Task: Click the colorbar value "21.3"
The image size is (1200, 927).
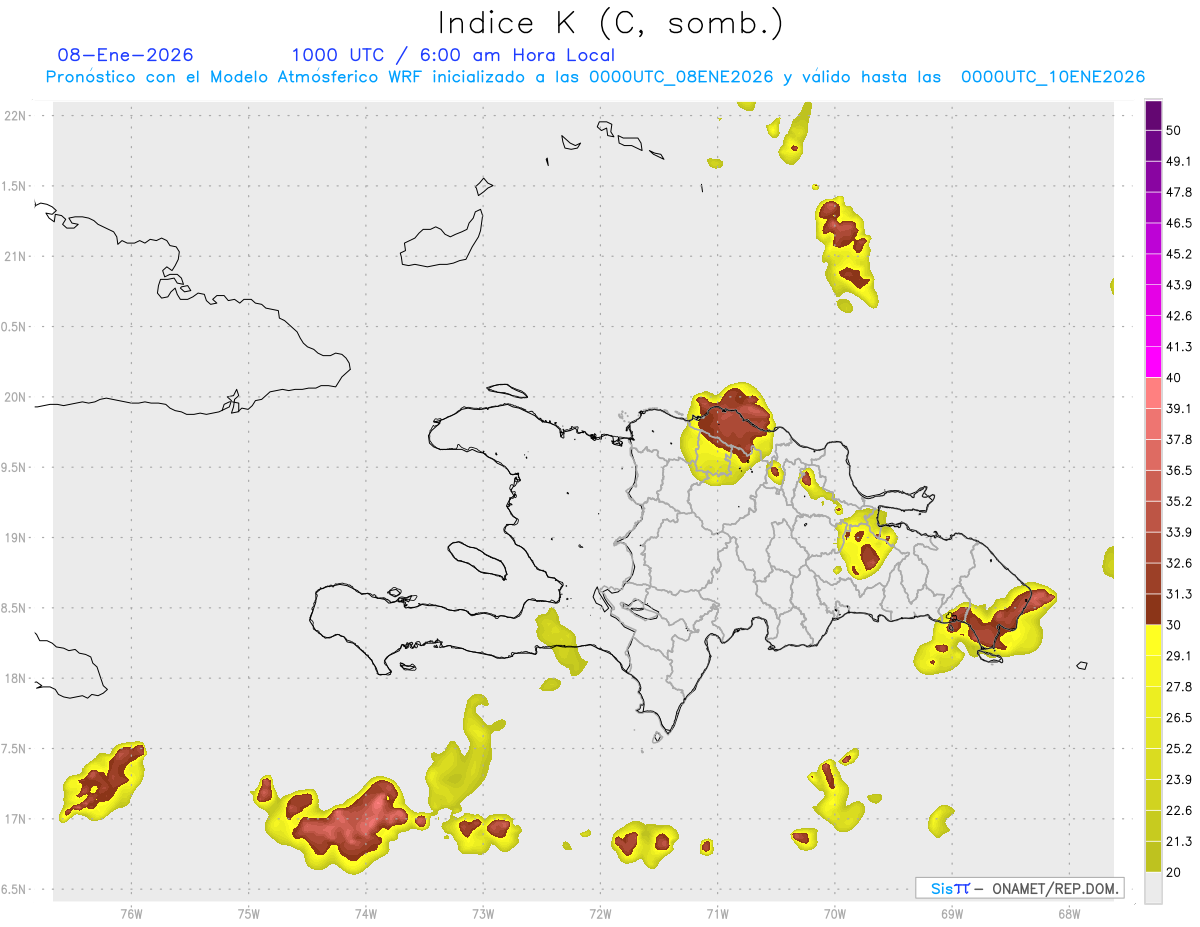Action: [x=1179, y=843]
